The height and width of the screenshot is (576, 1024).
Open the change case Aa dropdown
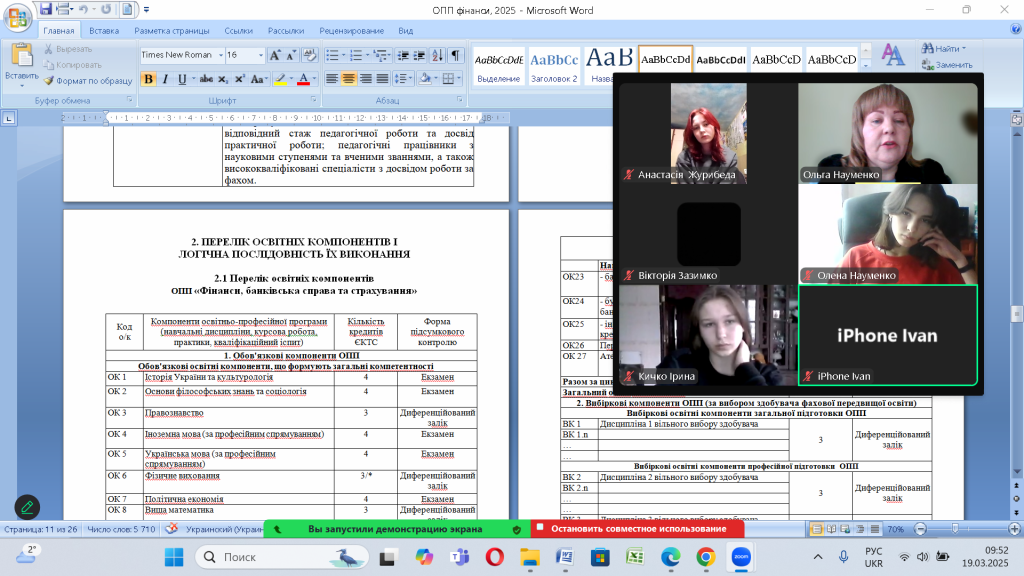pos(258,79)
